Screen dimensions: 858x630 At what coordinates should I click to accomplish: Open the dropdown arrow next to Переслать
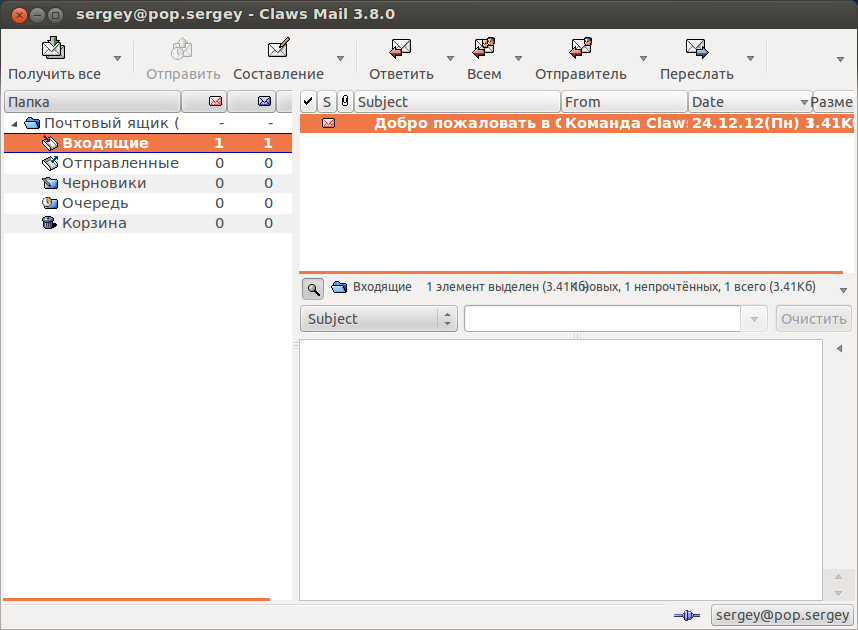(x=751, y=59)
